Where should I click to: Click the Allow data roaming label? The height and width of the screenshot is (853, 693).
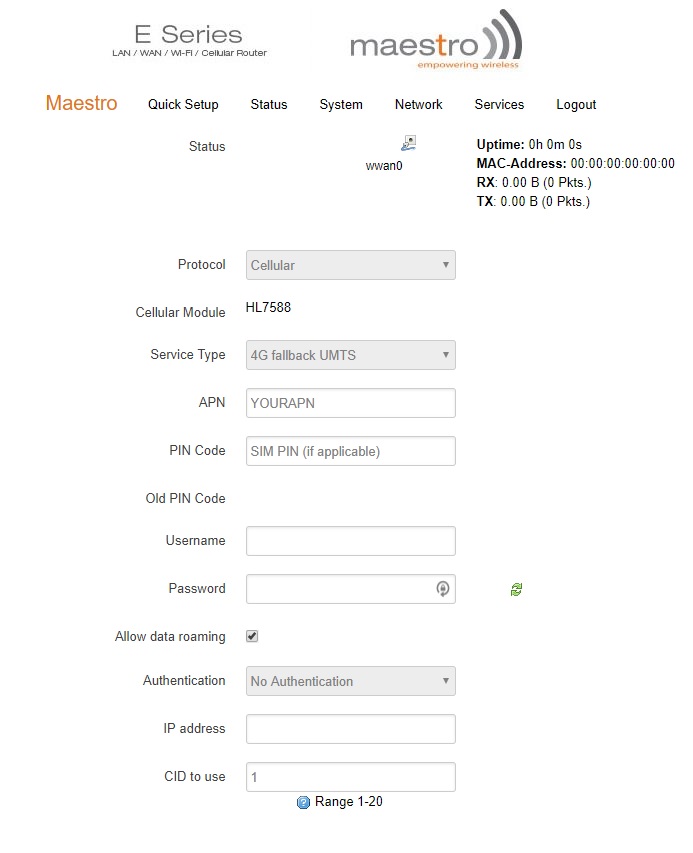(x=170, y=636)
